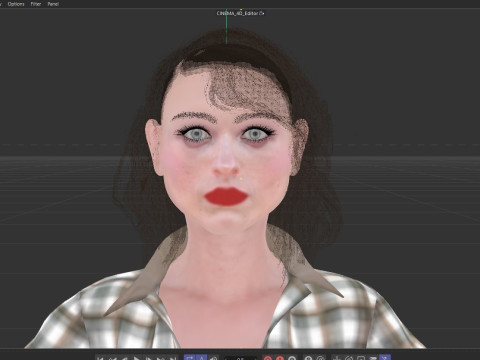Toggle sound playback speaker icon
The width and height of the screenshot is (480, 360).
[x=214, y=358]
